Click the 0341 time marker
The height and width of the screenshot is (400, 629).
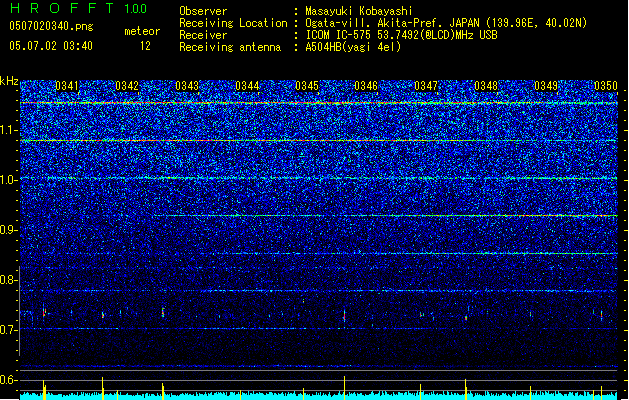[67, 86]
